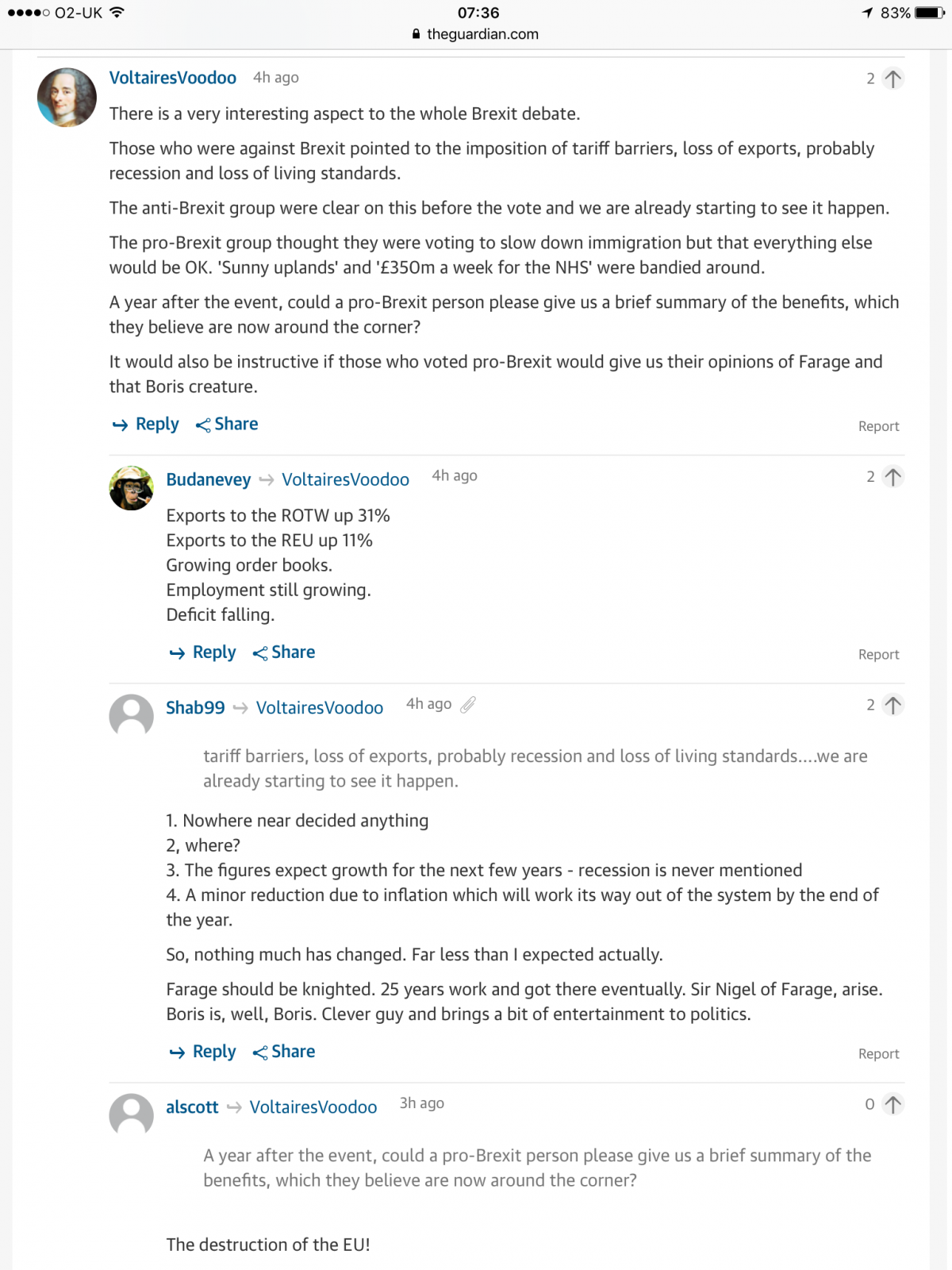Click the paperclip permalink icon on Shab99's comment

pos(468,704)
